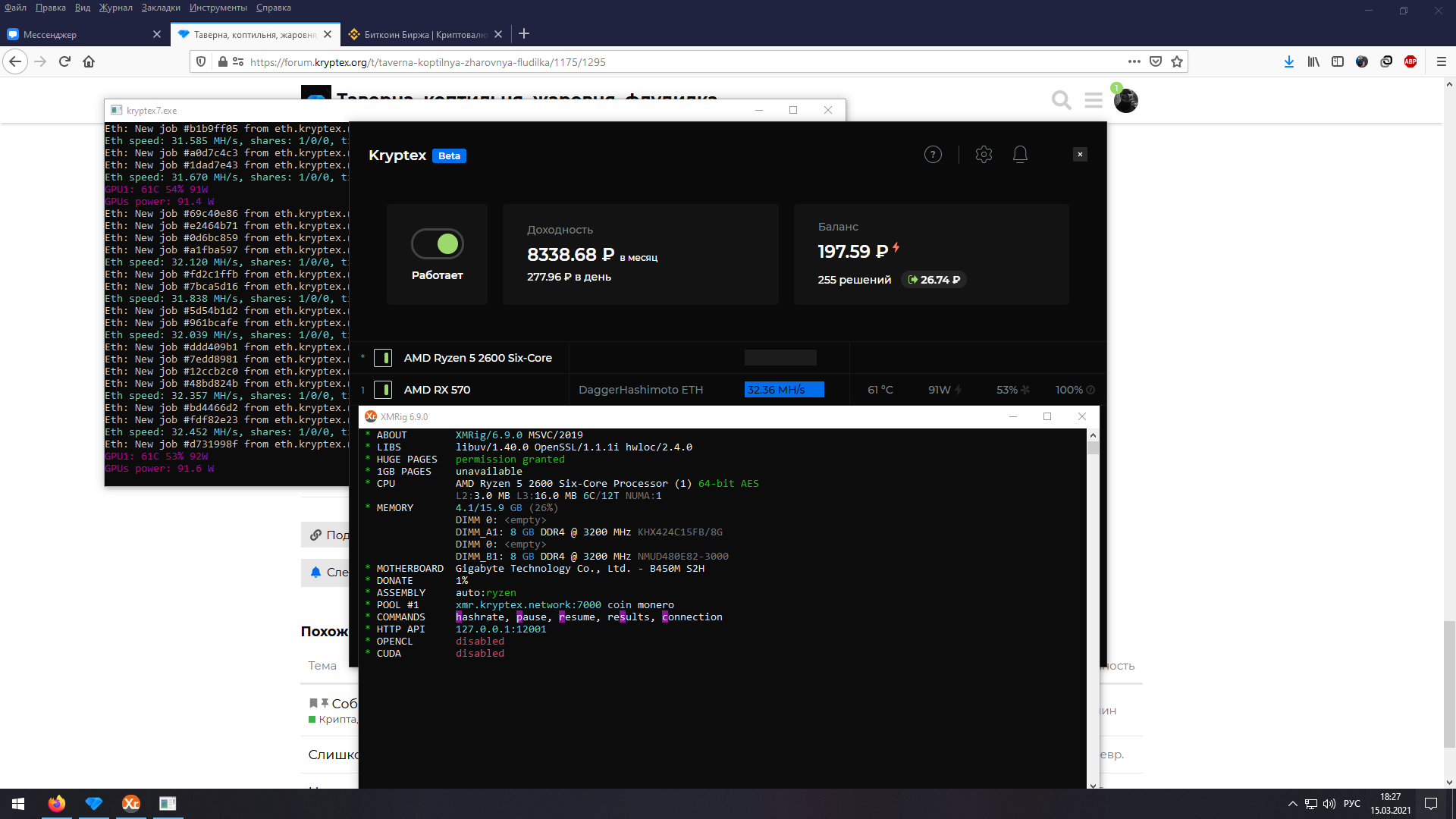Screen dimensions: 1456x819
Task: Toggle AMD RX 570 mining
Action: point(383,390)
